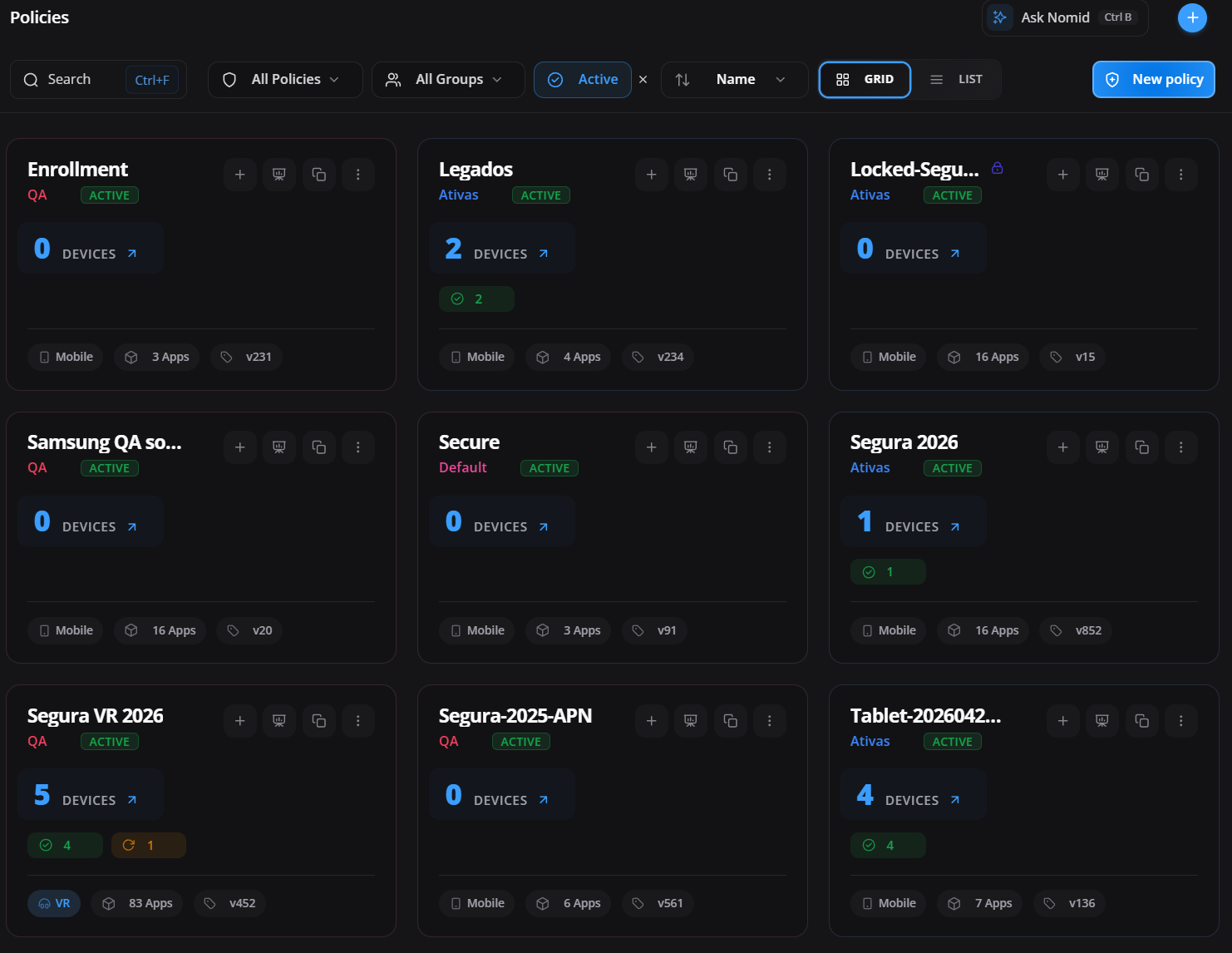Open the Samsung QA so... policy title

(105, 442)
